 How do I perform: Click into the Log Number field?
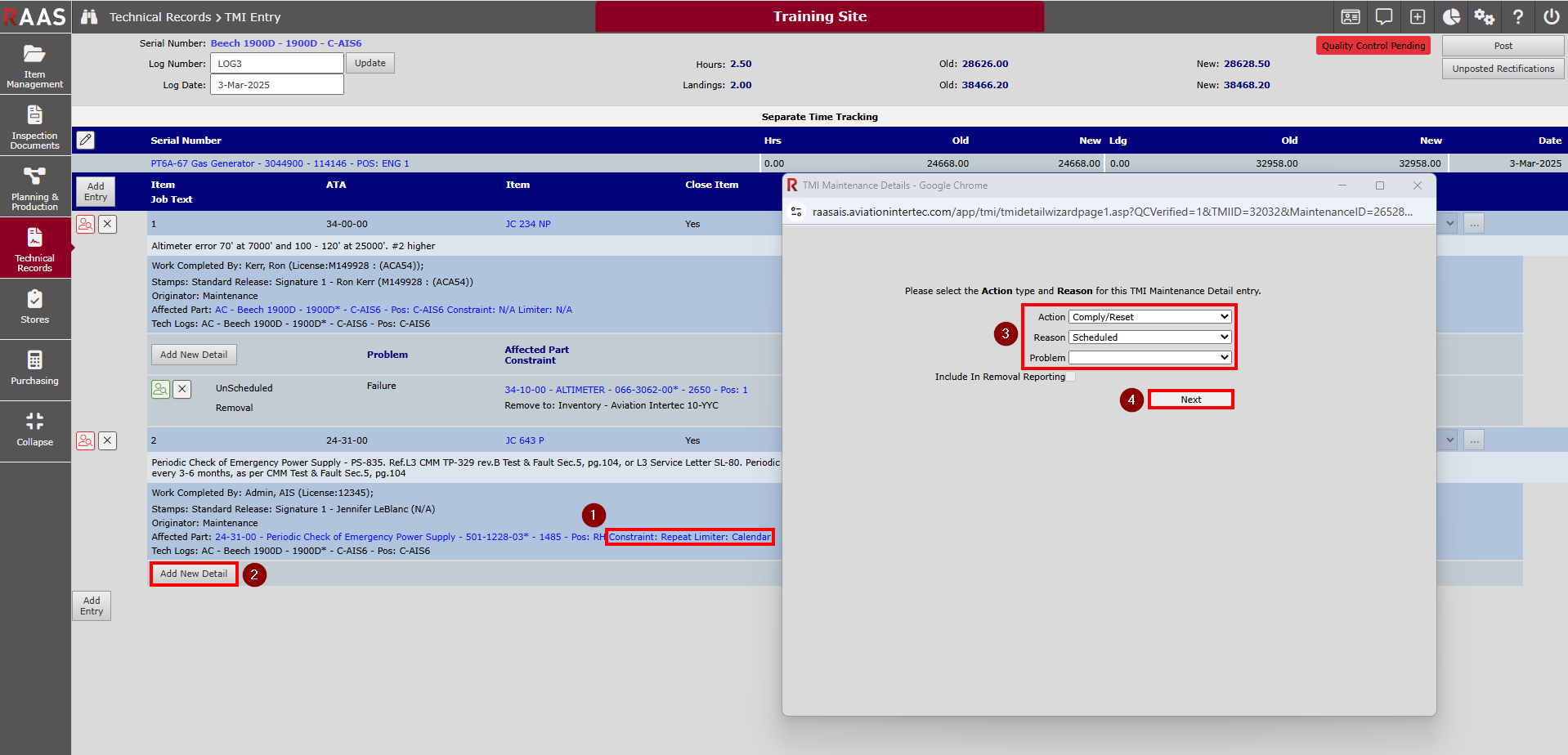pyautogui.click(x=276, y=64)
